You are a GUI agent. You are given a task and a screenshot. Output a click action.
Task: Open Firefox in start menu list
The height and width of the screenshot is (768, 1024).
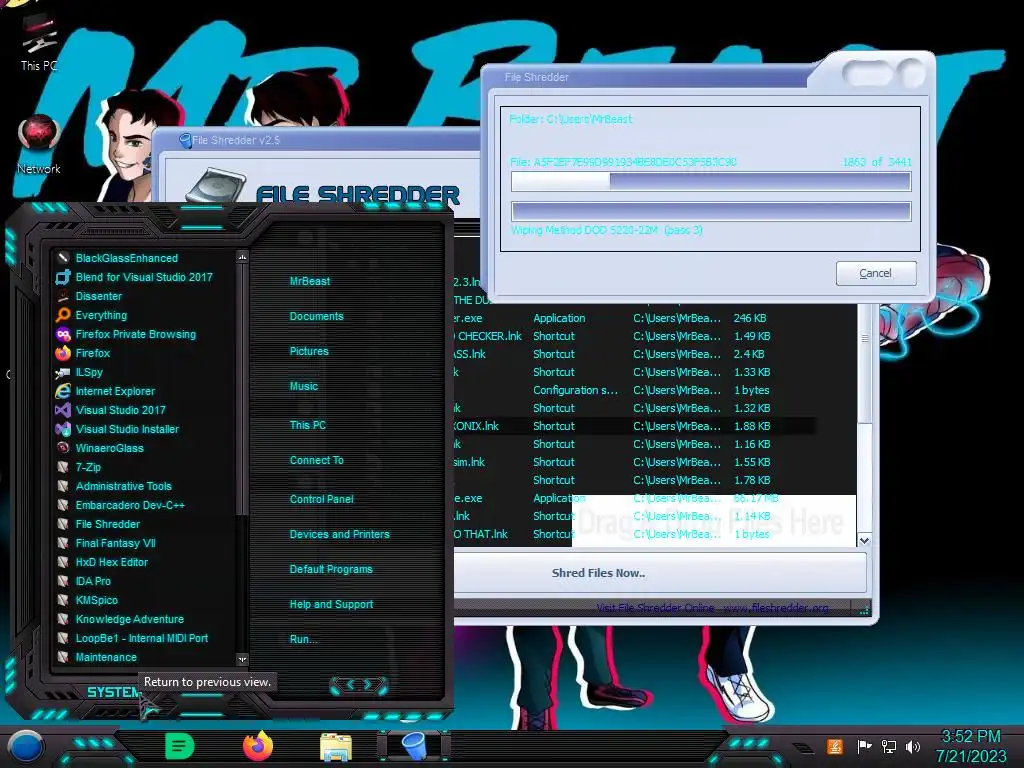click(92, 353)
